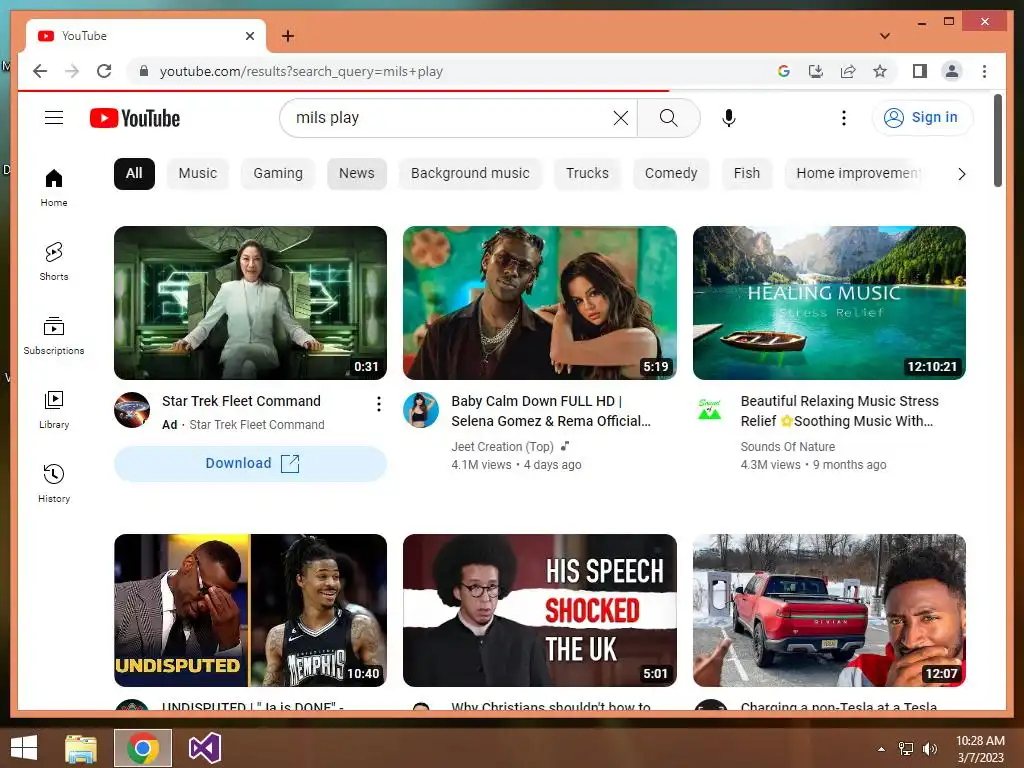Viewport: 1024px width, 768px height.
Task: Click the page vertical scrollbar
Action: point(997,140)
